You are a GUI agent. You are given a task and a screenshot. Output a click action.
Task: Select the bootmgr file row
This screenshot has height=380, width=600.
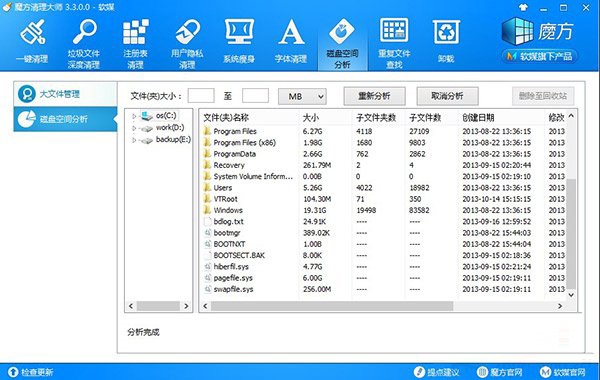click(x=383, y=233)
